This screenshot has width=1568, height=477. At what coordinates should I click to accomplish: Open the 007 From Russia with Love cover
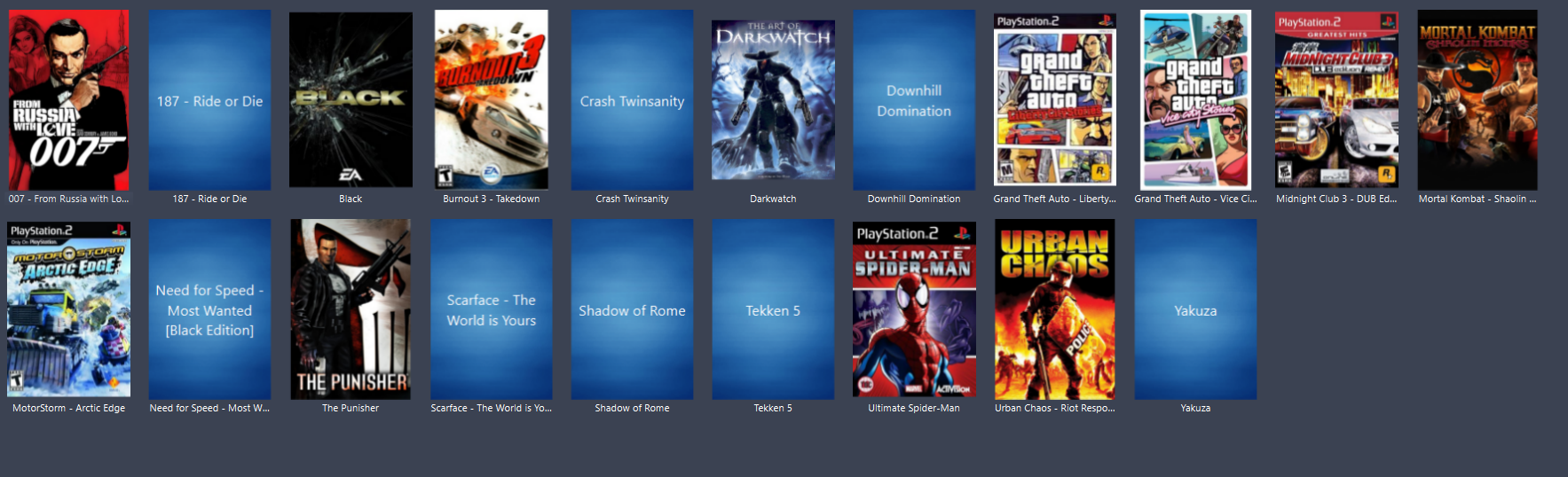pos(68,100)
